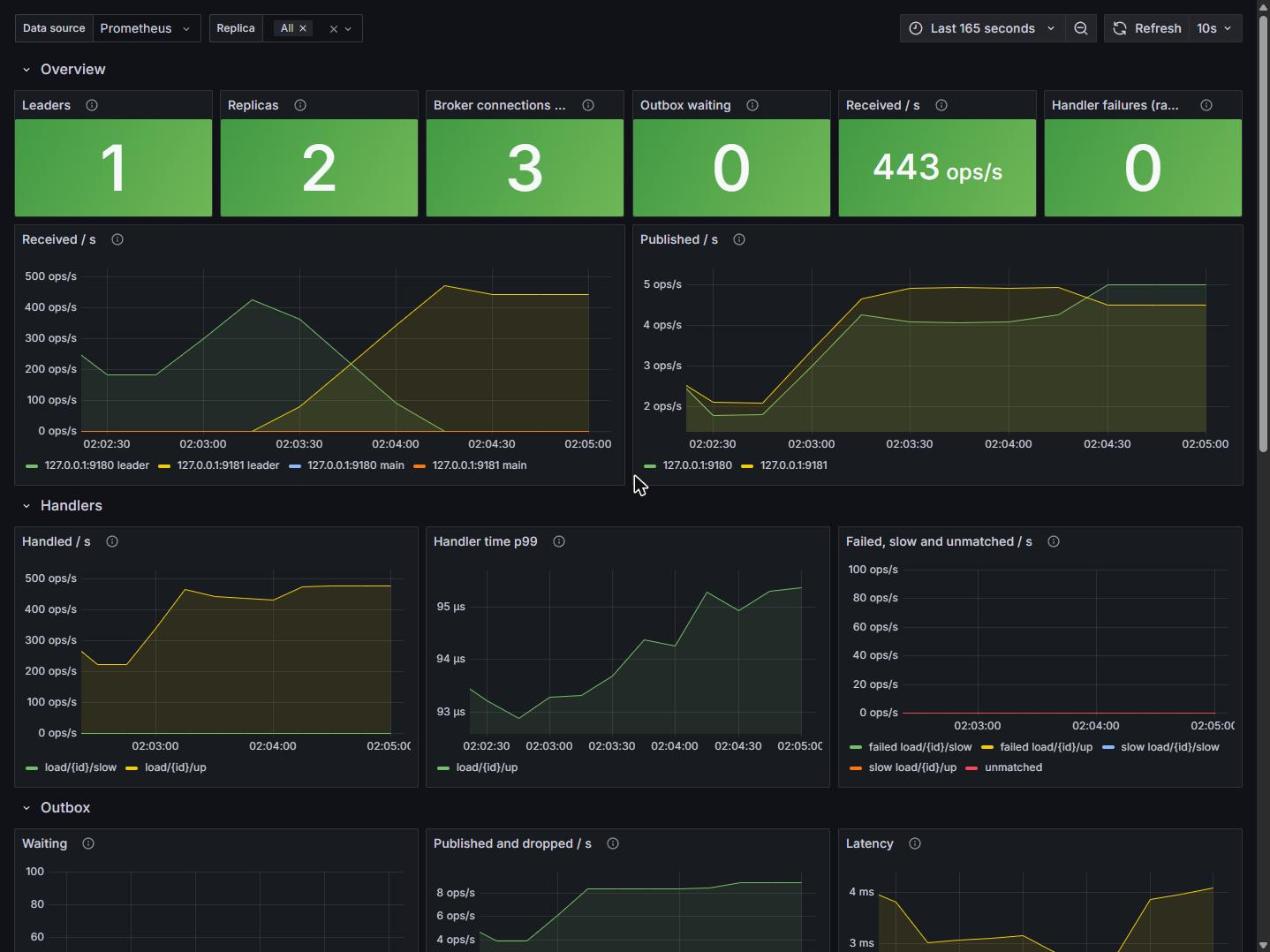The image size is (1270, 952).
Task: Toggle load/{id}/up series in Handled legend
Action: (x=175, y=767)
